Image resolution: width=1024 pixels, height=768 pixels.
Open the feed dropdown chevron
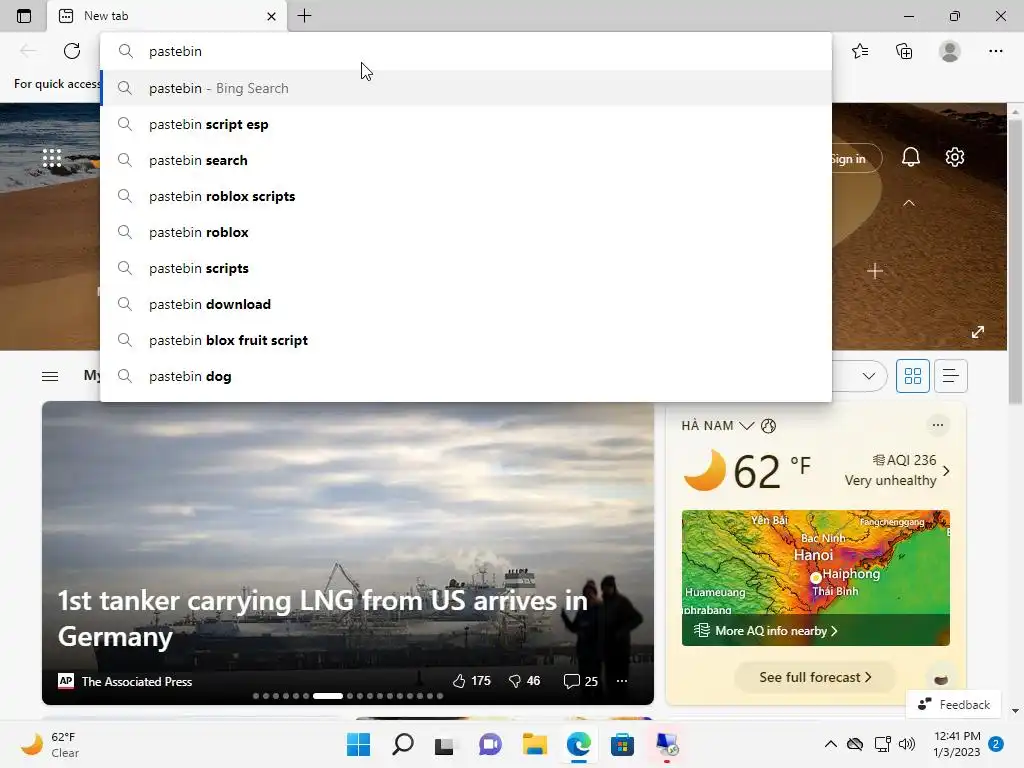869,376
